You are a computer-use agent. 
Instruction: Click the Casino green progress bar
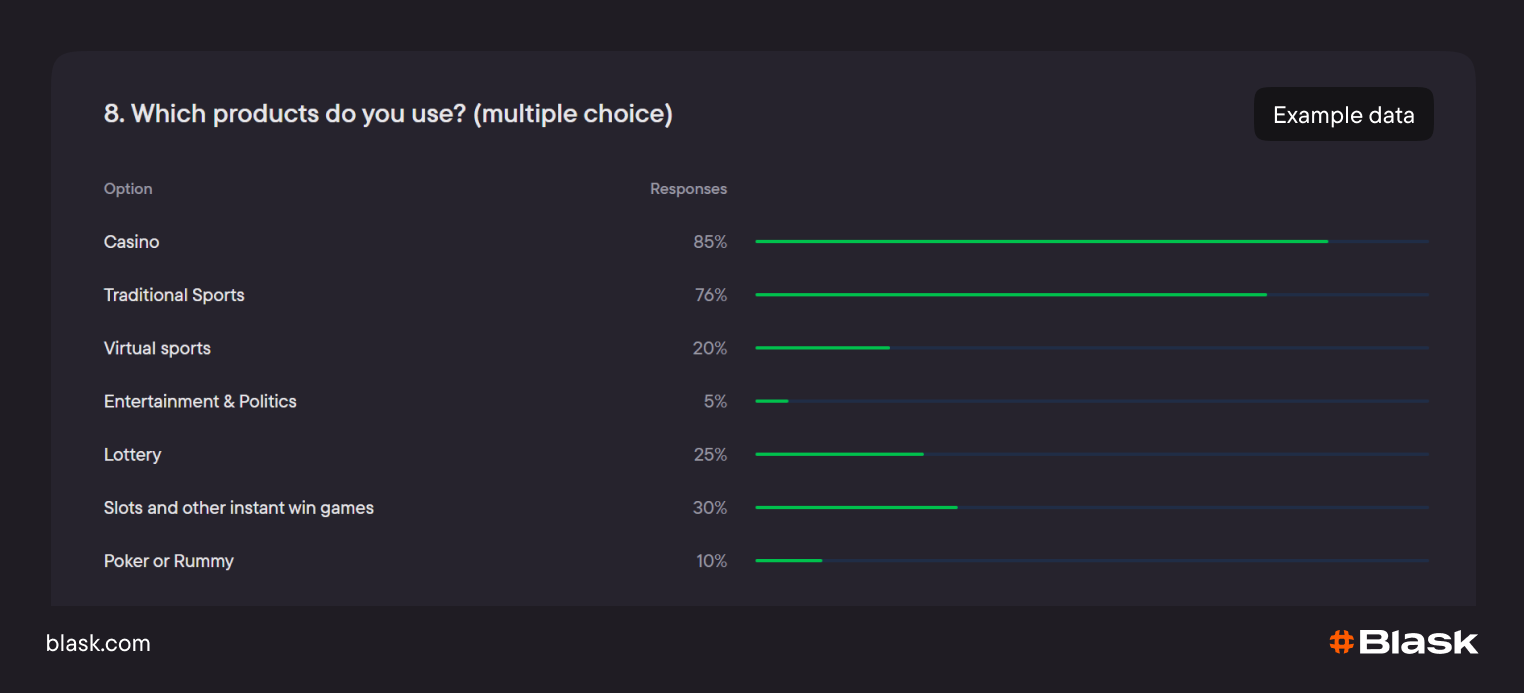pyautogui.click(x=1041, y=242)
